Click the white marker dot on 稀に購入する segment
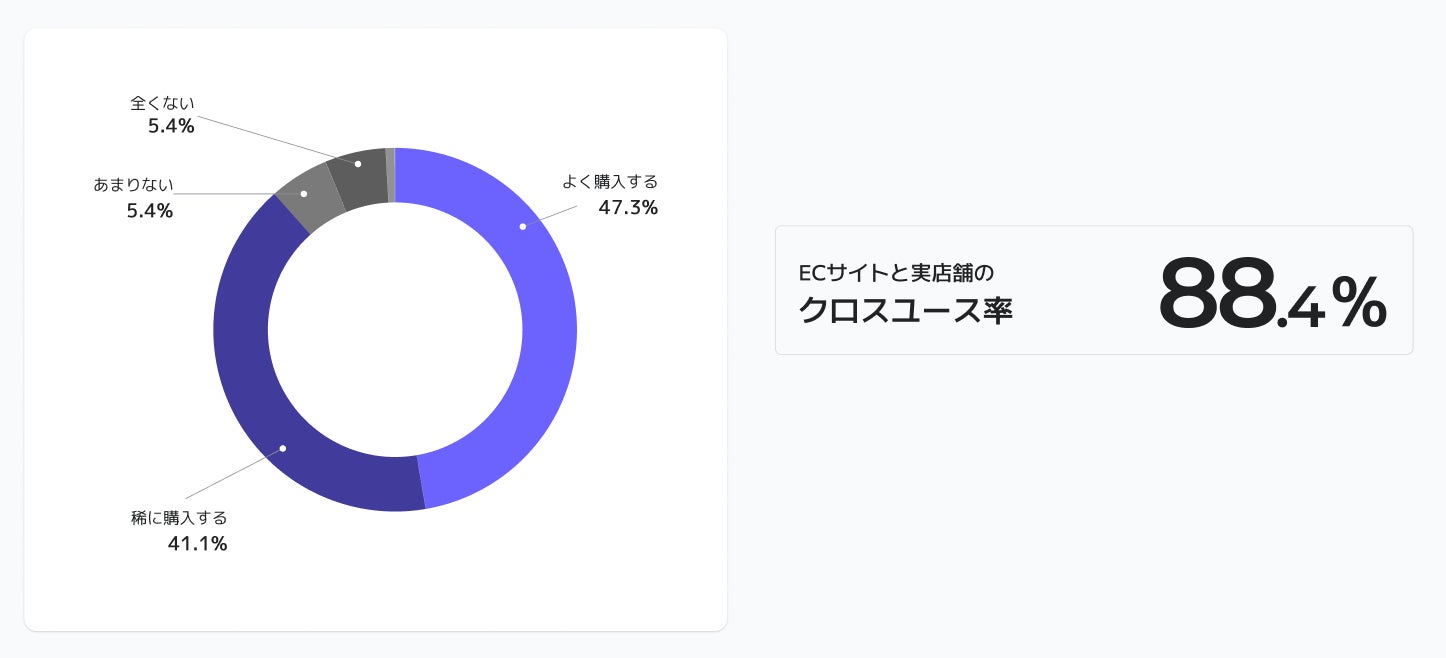The image size is (1446, 658). click(x=283, y=448)
